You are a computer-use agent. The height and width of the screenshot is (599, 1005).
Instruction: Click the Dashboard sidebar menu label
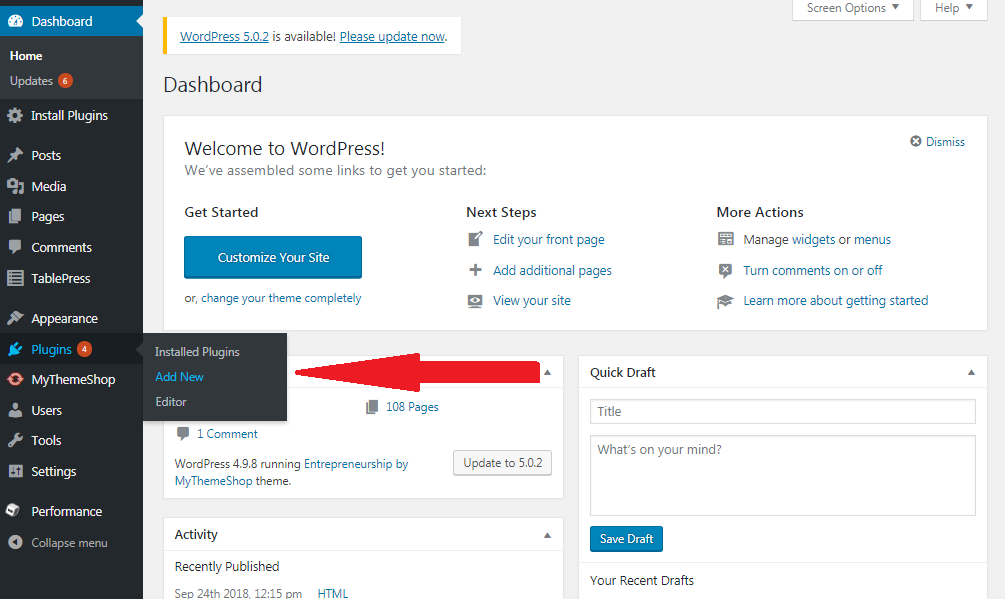pos(62,21)
